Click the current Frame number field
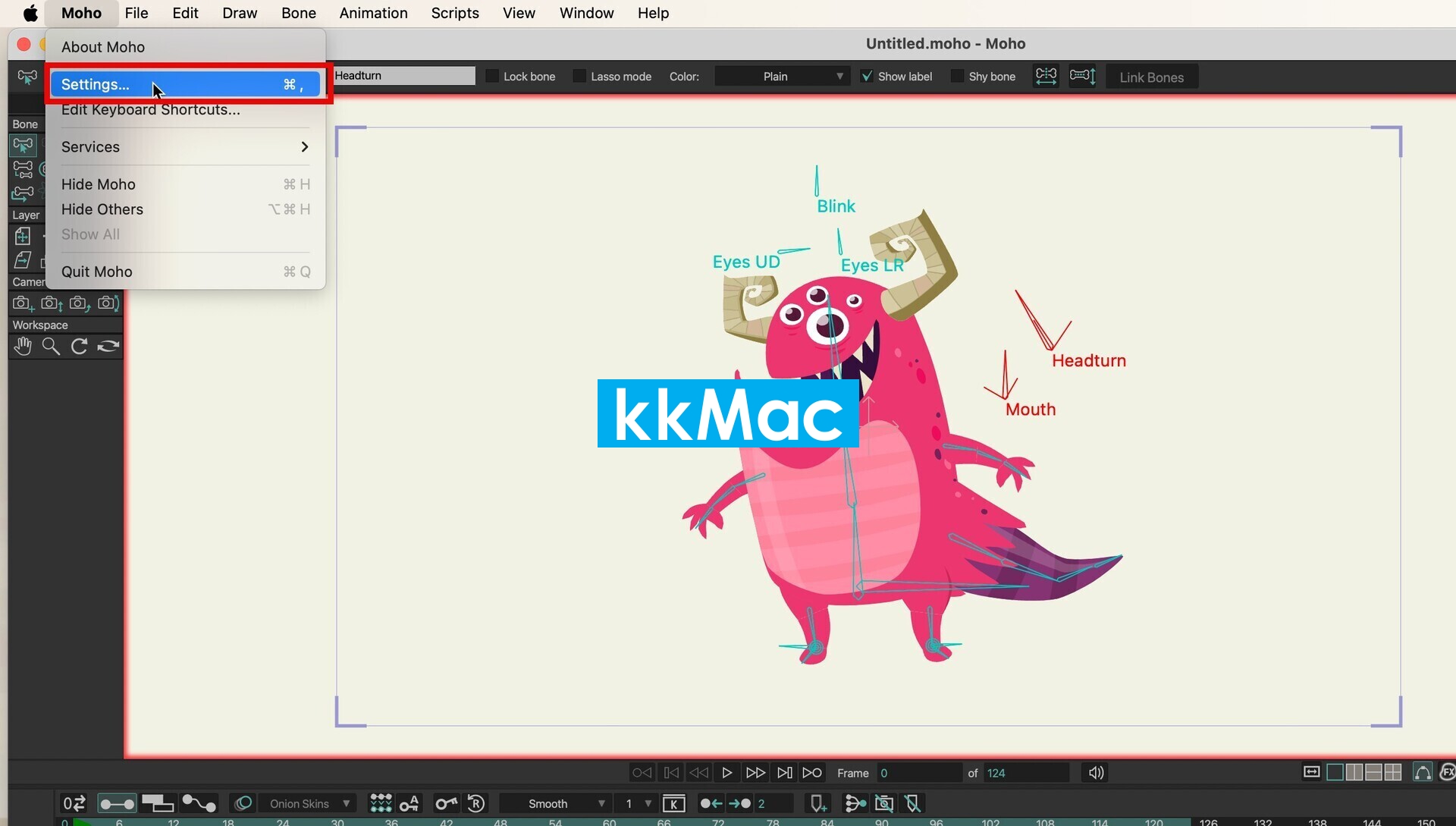The height and width of the screenshot is (826, 1456). (x=918, y=773)
